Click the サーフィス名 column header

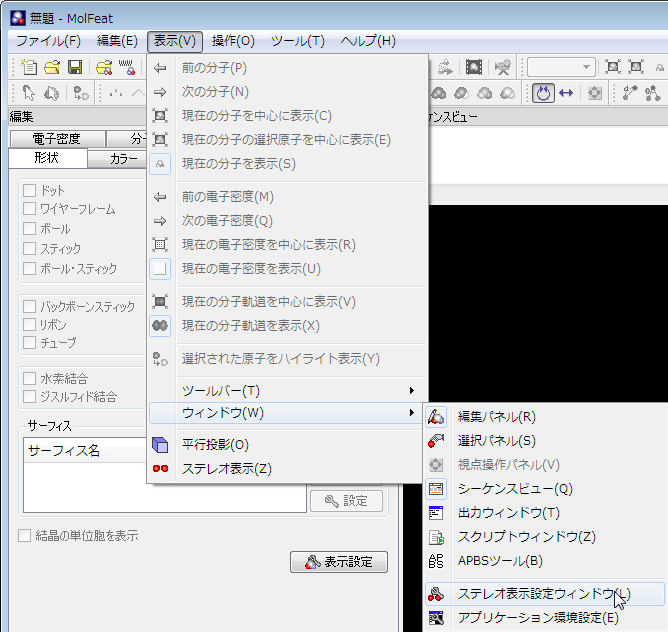click(x=85, y=450)
